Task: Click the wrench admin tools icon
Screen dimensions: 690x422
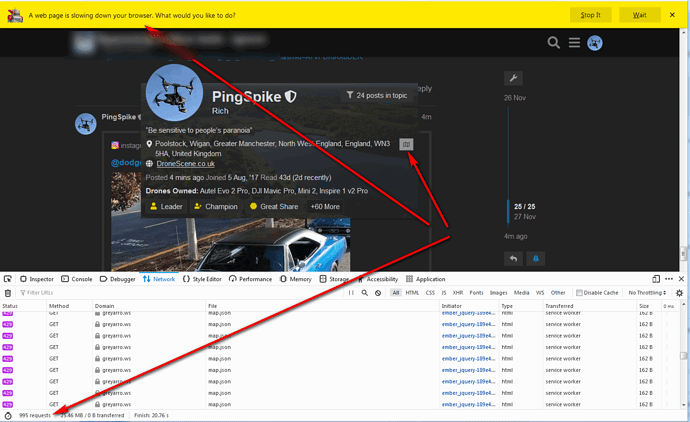Action: (513, 78)
